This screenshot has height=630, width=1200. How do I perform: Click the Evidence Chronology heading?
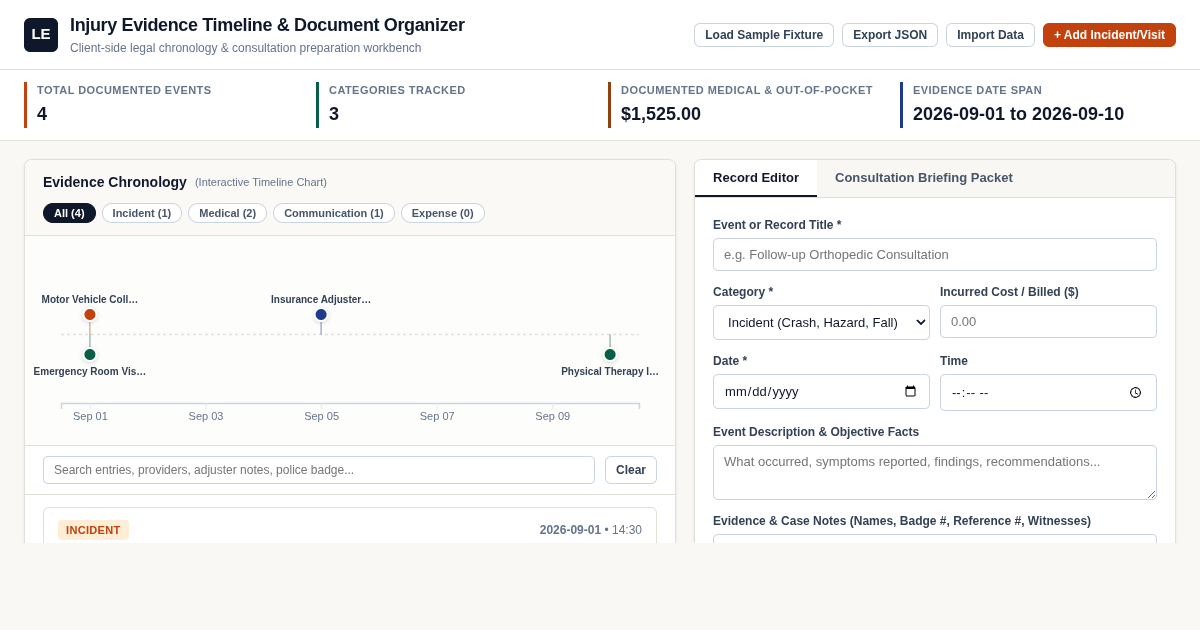(x=115, y=182)
